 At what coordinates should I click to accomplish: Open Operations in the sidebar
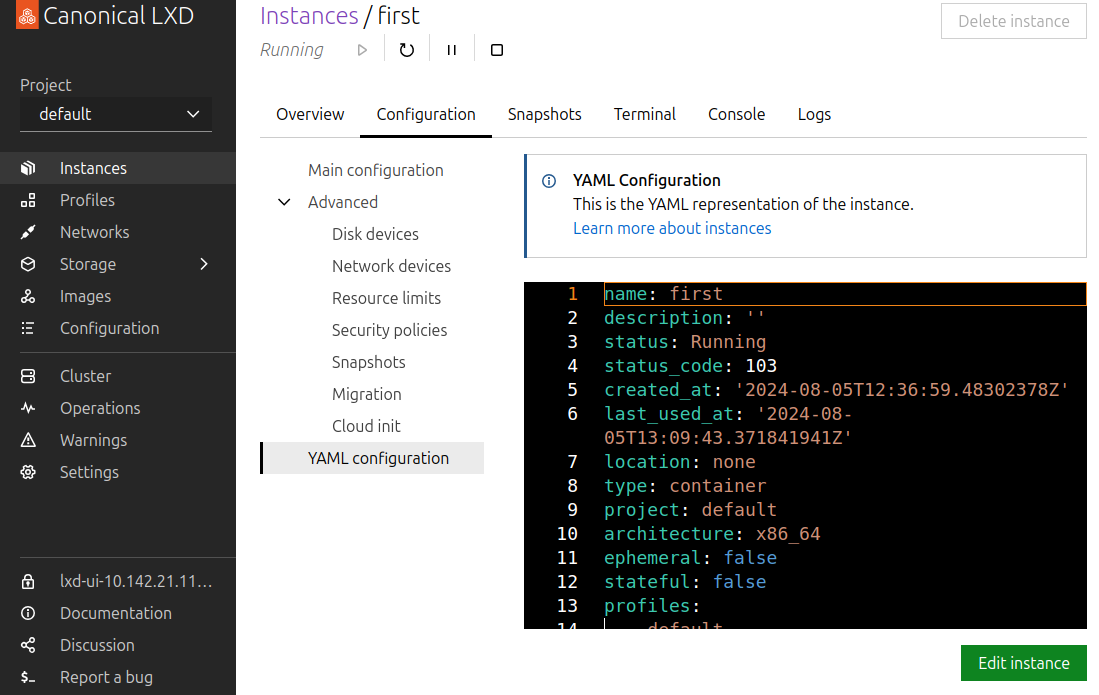[100, 408]
